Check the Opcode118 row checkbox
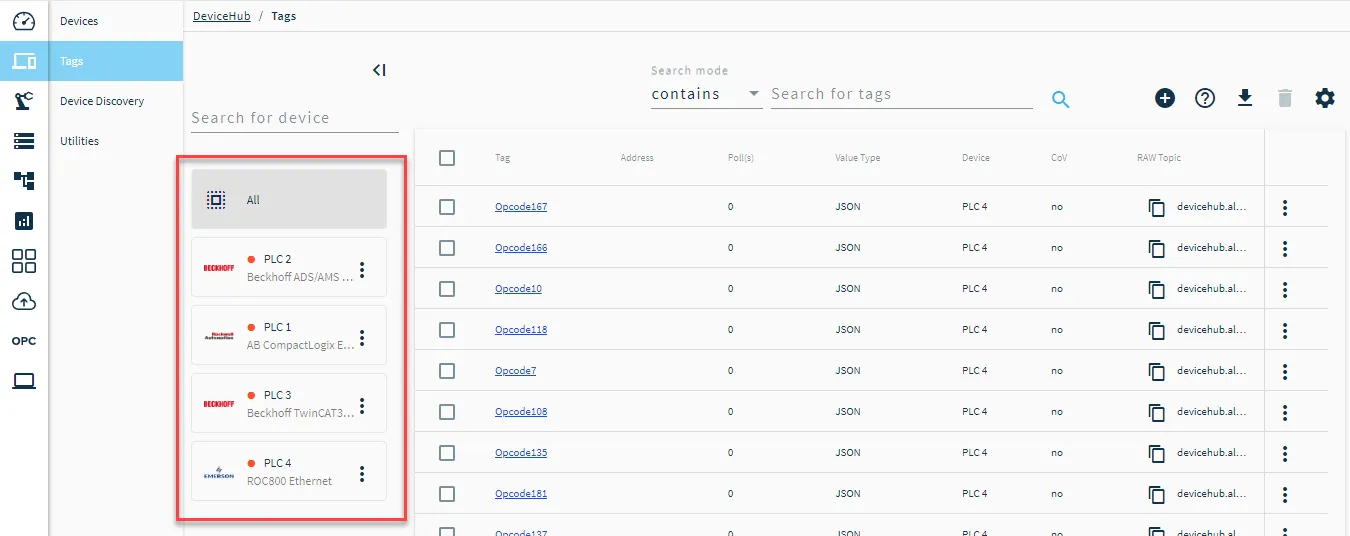Image resolution: width=1350 pixels, height=536 pixels. (447, 330)
